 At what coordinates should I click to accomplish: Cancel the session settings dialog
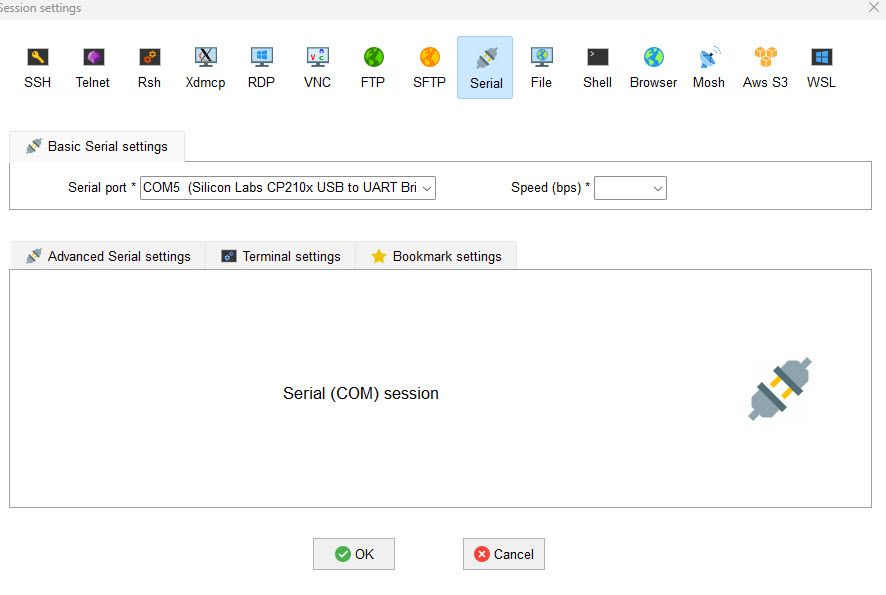[503, 554]
